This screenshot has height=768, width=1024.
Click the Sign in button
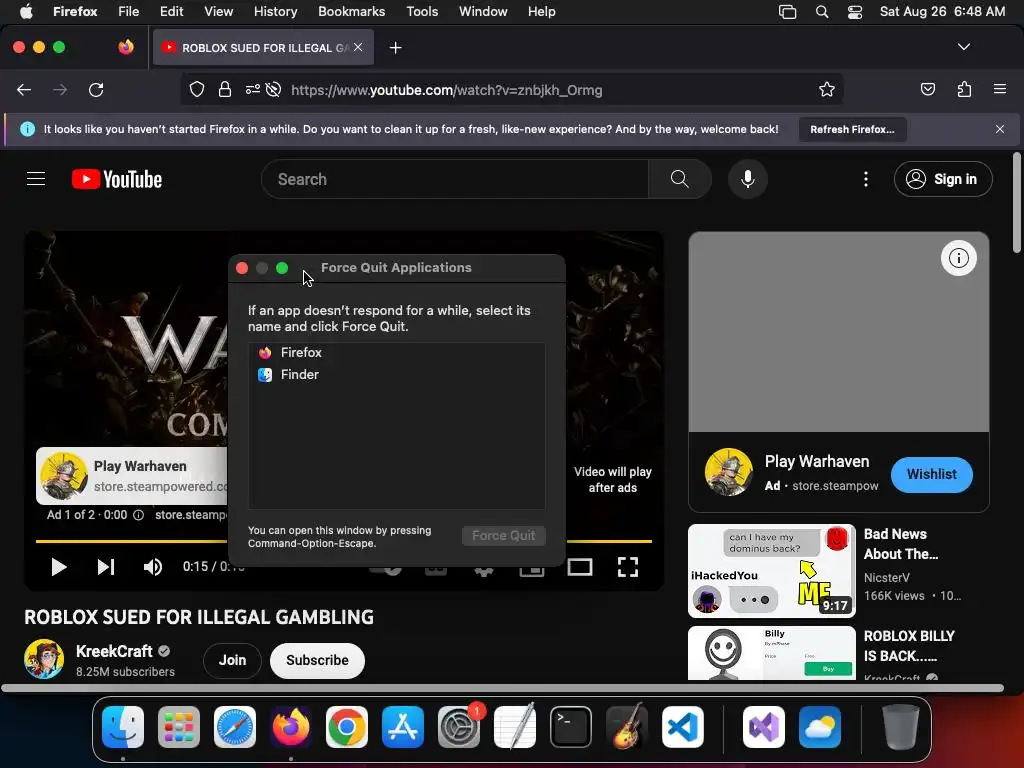tap(943, 179)
